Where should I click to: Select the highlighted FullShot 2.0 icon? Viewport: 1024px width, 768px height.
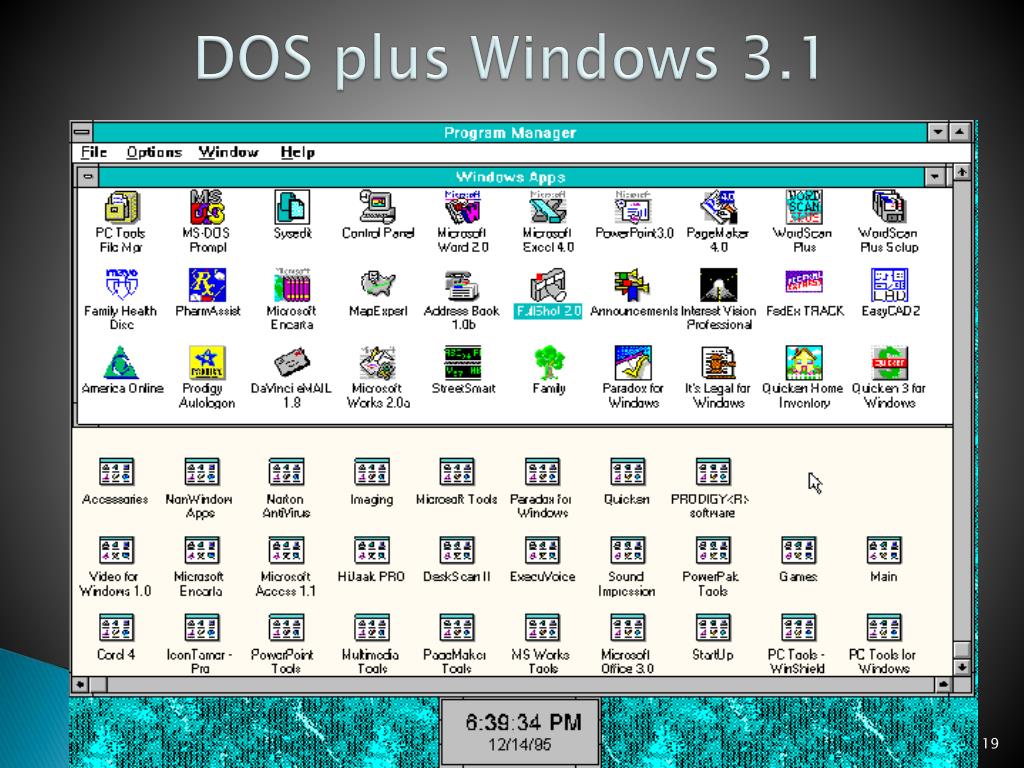[x=548, y=285]
